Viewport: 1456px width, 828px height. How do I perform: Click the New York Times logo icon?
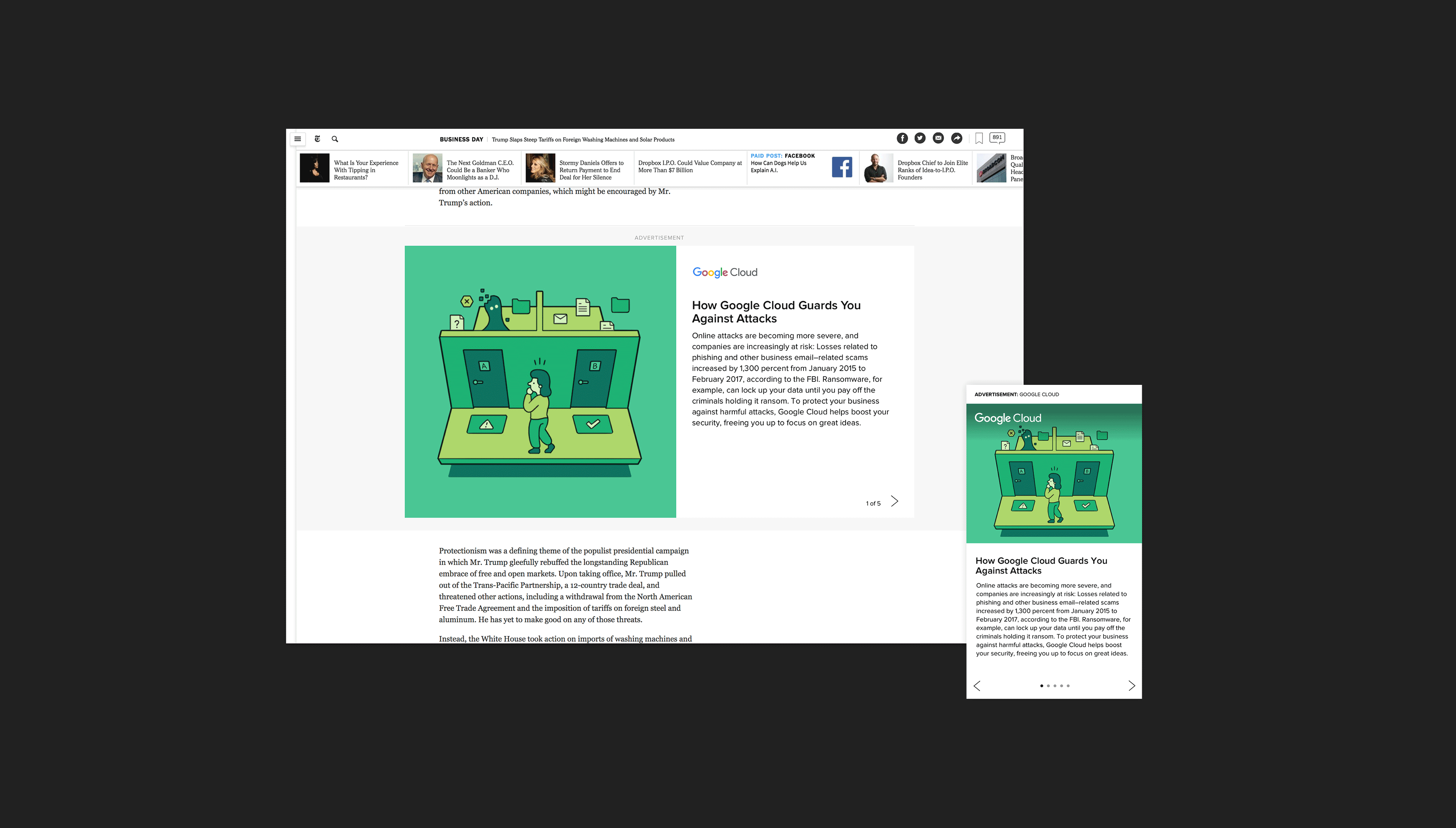(x=317, y=139)
